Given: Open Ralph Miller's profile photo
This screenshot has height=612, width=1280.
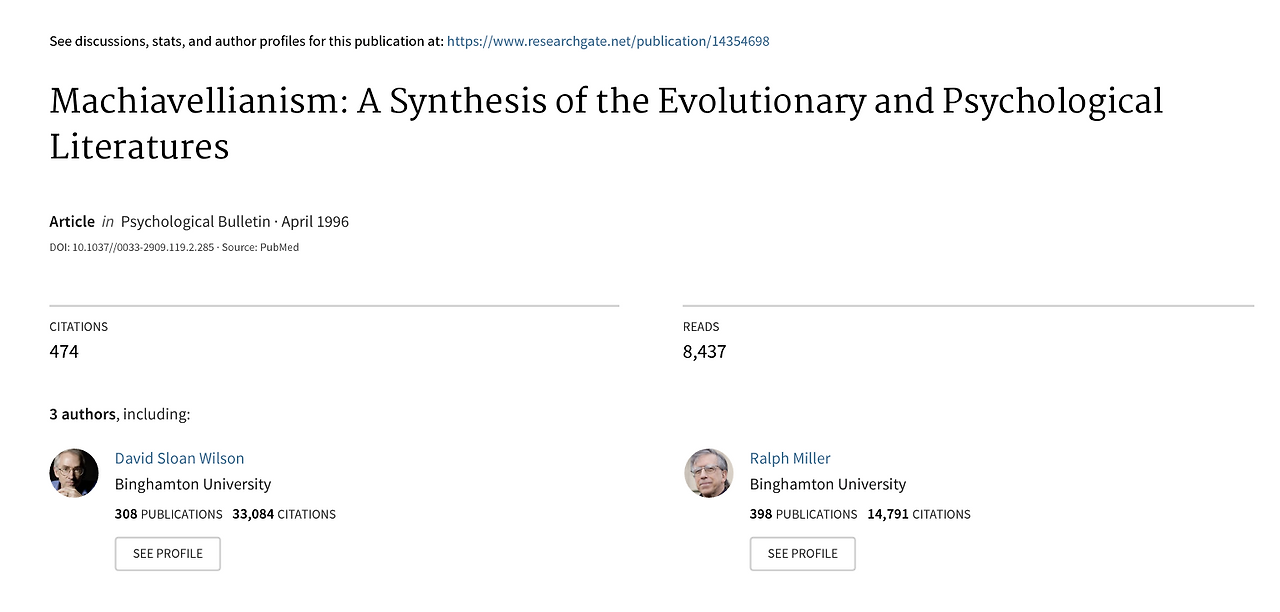Looking at the screenshot, I should pyautogui.click(x=709, y=473).
